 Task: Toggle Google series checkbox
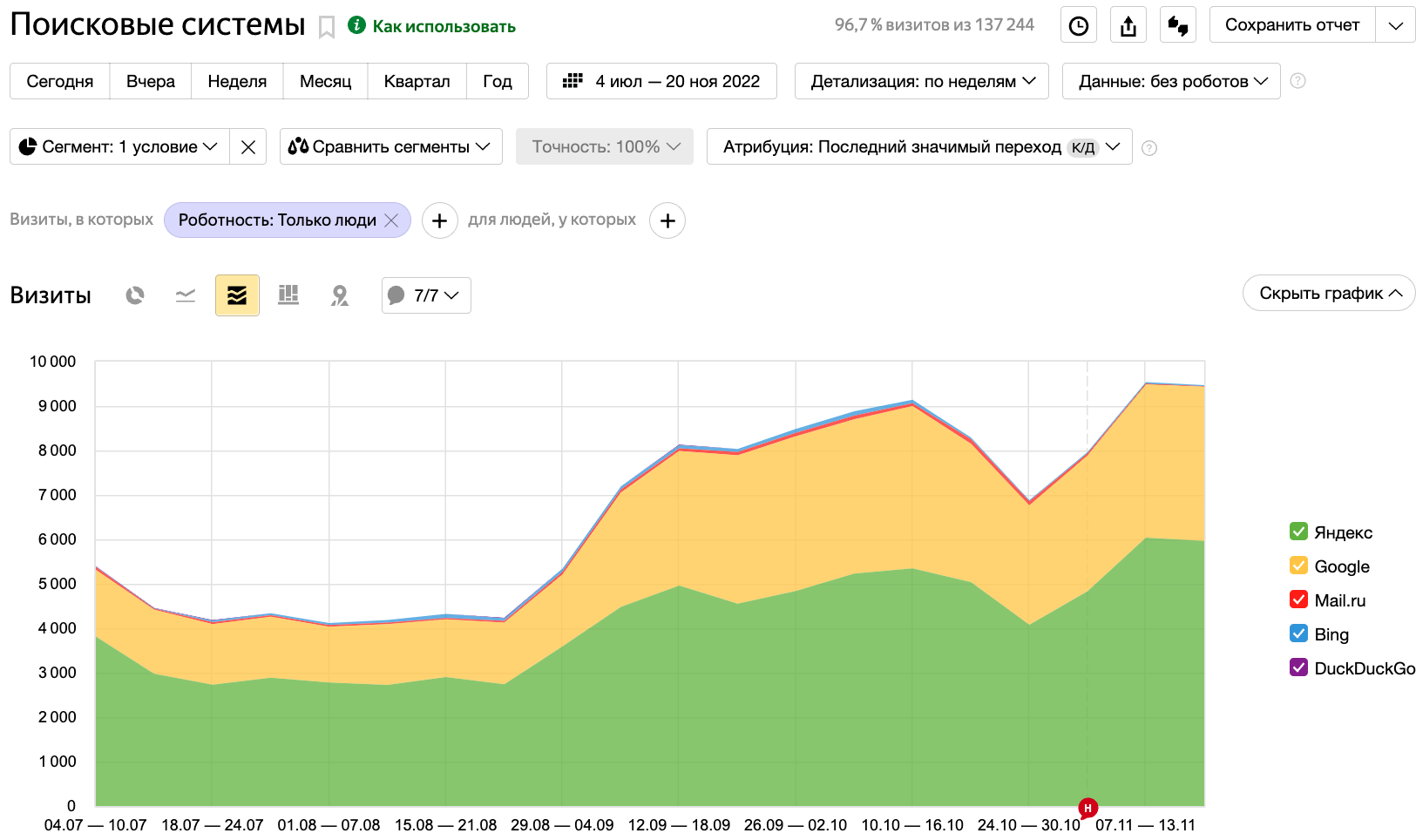(x=1298, y=566)
